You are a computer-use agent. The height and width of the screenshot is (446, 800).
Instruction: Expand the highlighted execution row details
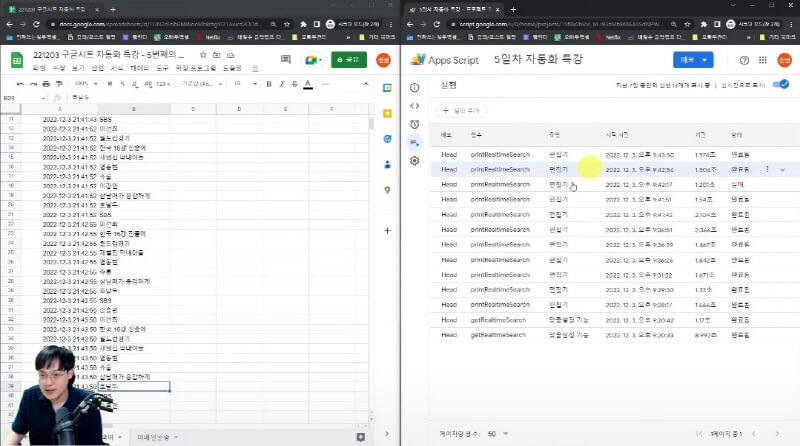(x=782, y=169)
